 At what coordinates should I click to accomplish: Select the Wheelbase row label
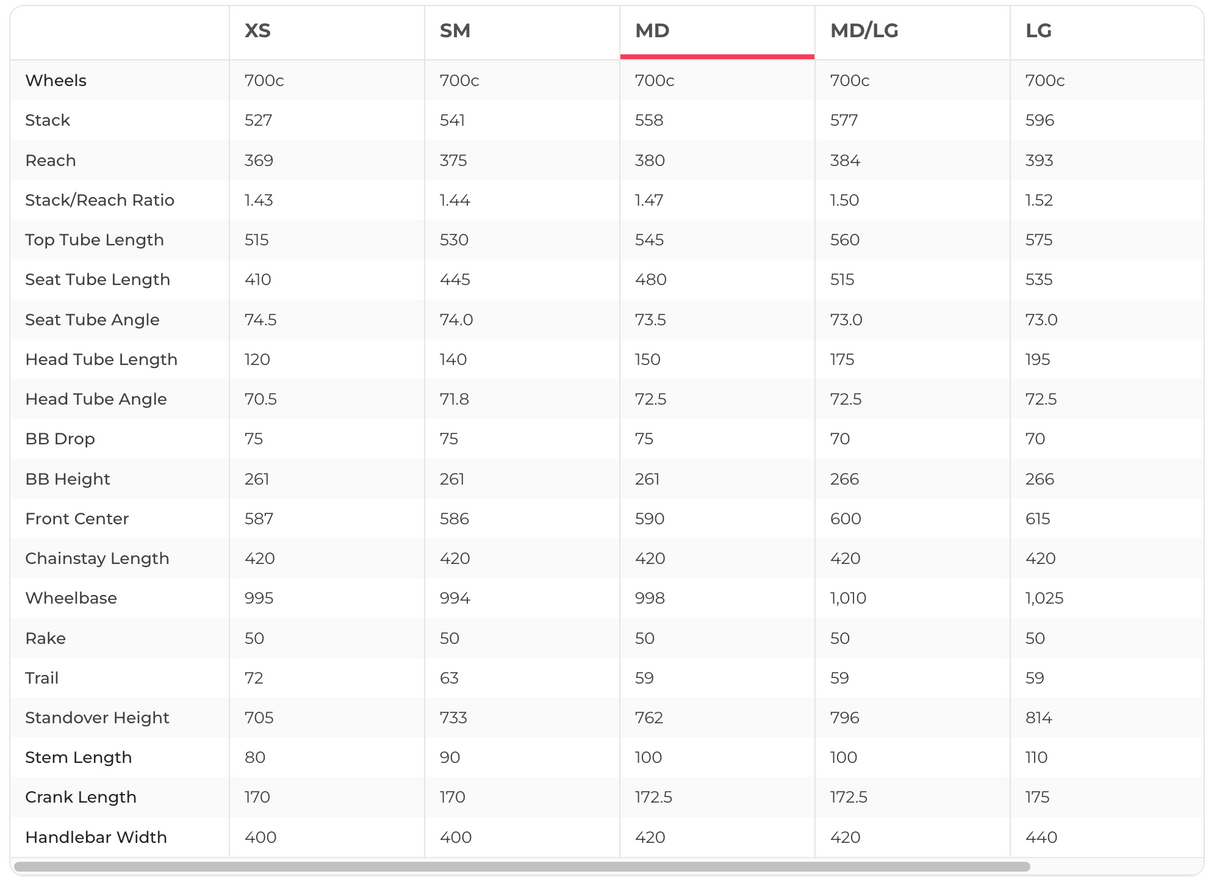tap(71, 598)
